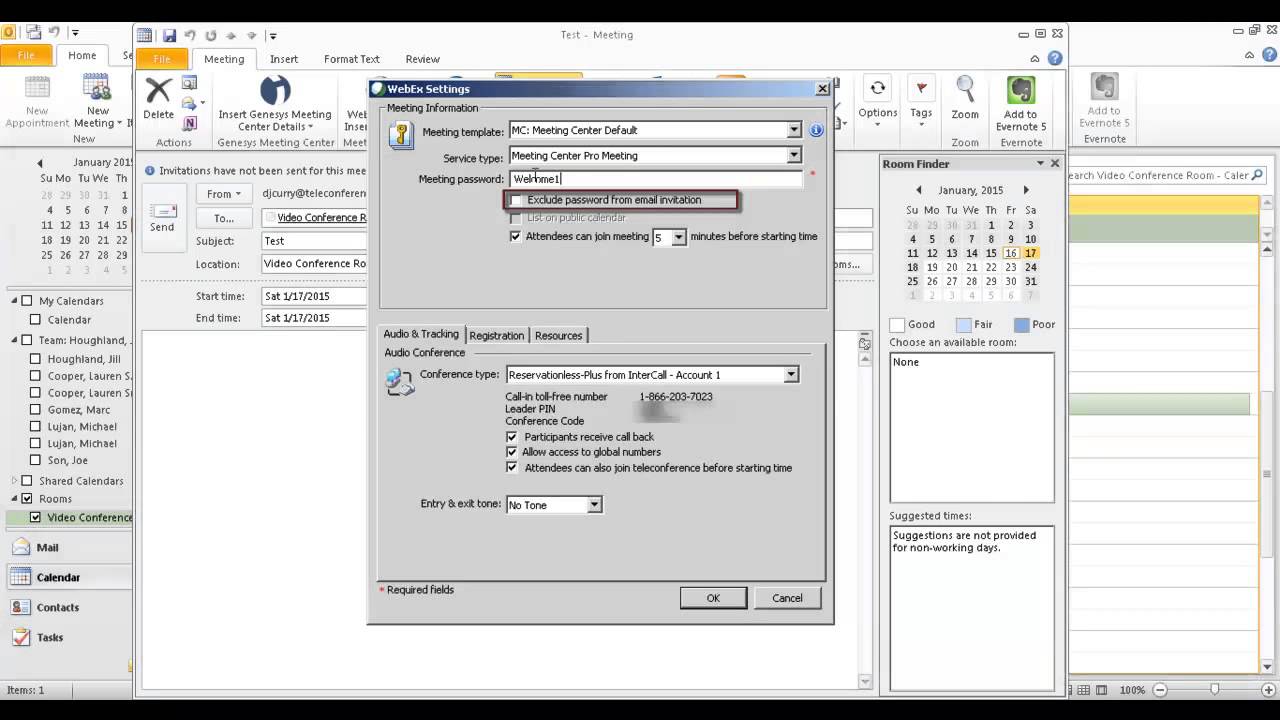
Task: Click the Send to OneNote icon
Action: (190, 123)
